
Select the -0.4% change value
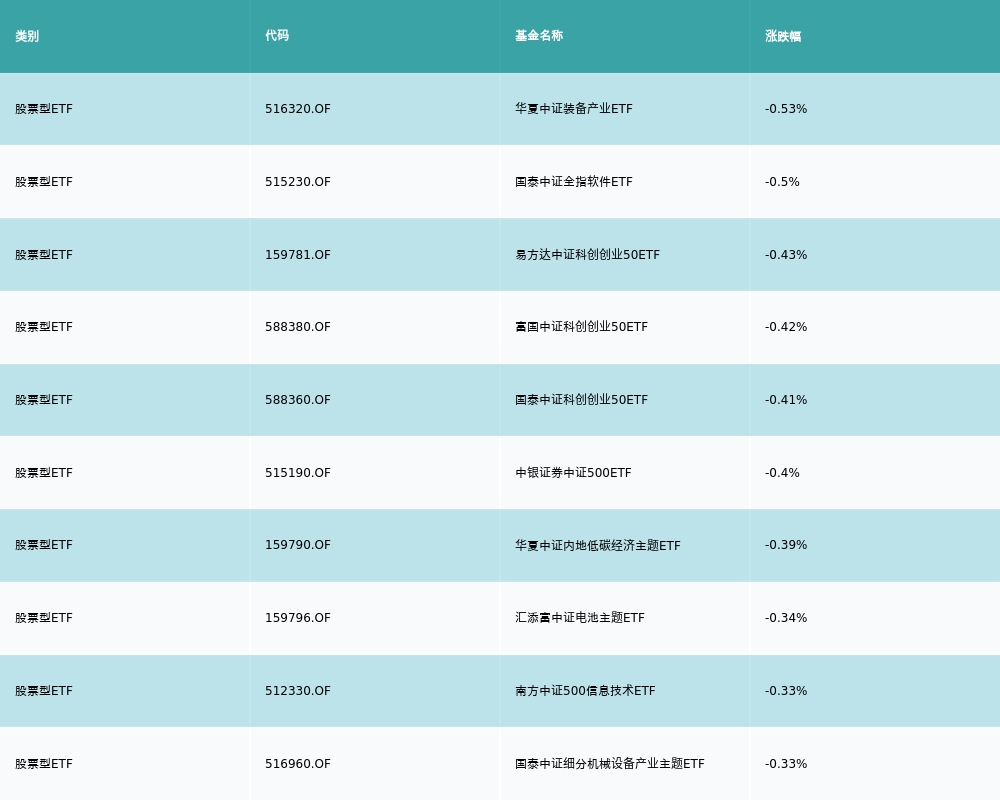click(x=783, y=473)
